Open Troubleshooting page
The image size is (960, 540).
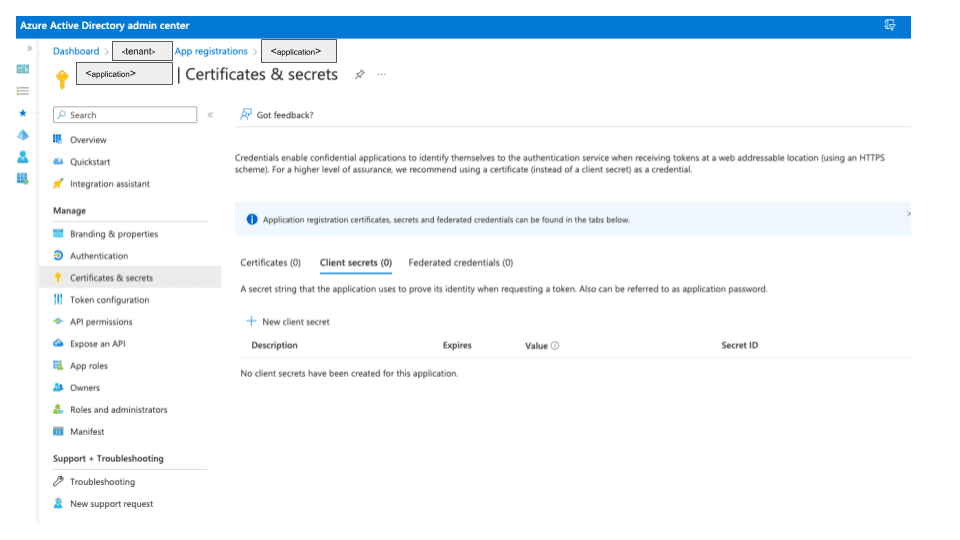tap(102, 482)
